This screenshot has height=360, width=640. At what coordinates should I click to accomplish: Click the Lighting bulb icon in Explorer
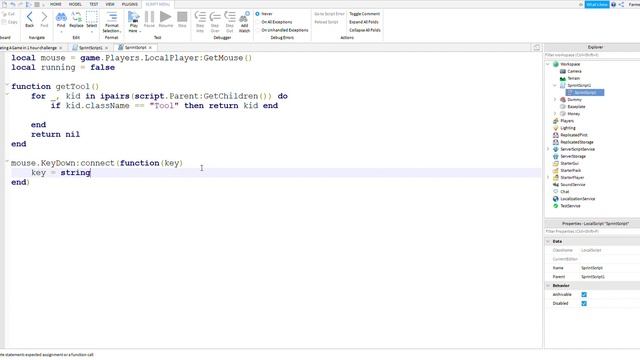(x=556, y=128)
